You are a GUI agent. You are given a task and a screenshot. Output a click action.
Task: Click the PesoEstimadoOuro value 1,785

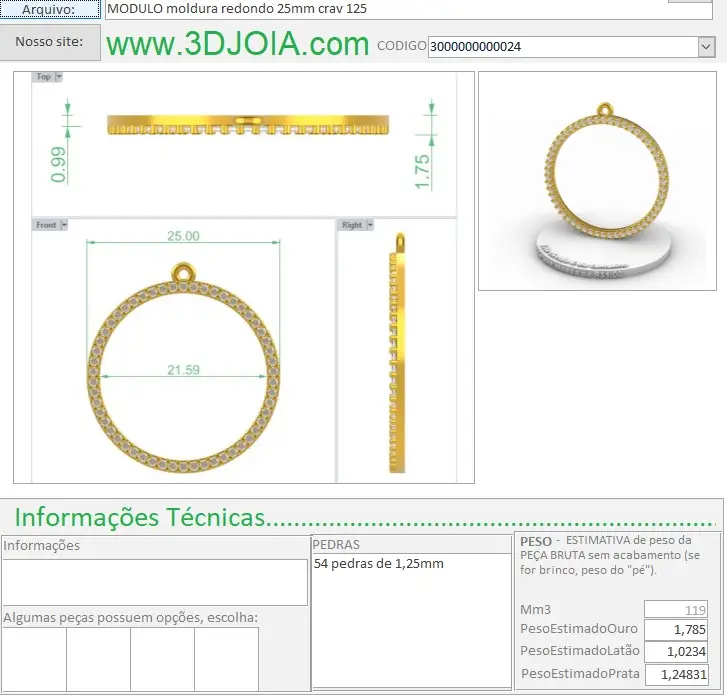pyautogui.click(x=676, y=629)
